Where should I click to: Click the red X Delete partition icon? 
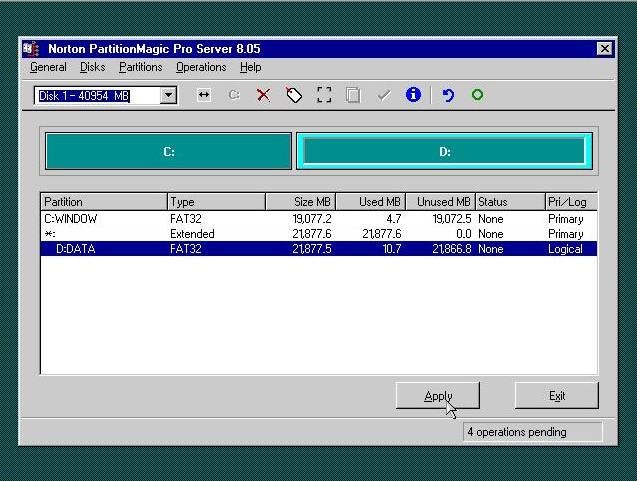263,95
